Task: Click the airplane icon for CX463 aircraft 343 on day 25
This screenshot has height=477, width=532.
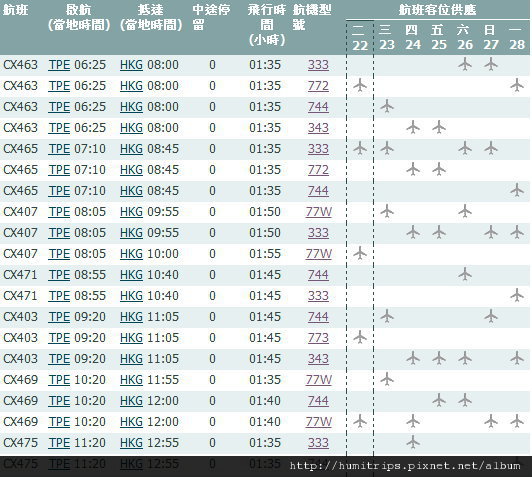Action: (x=439, y=127)
